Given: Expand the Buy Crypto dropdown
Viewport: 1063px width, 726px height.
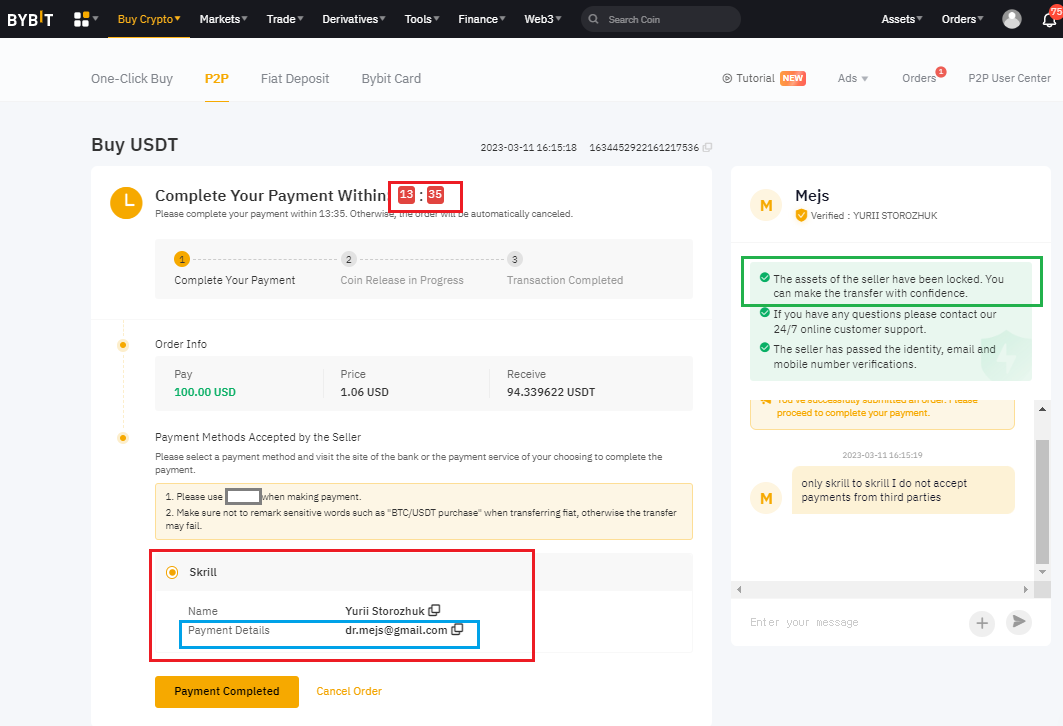Looking at the screenshot, I should pyautogui.click(x=149, y=19).
